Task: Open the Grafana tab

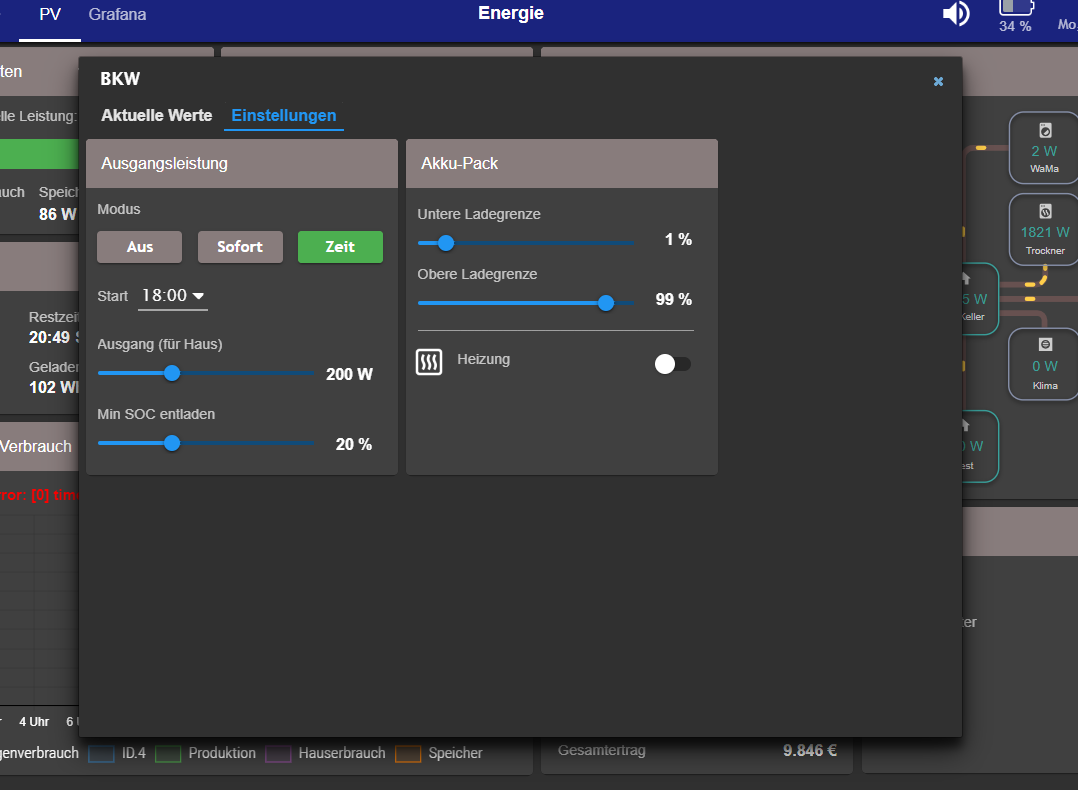Action: coord(117,15)
